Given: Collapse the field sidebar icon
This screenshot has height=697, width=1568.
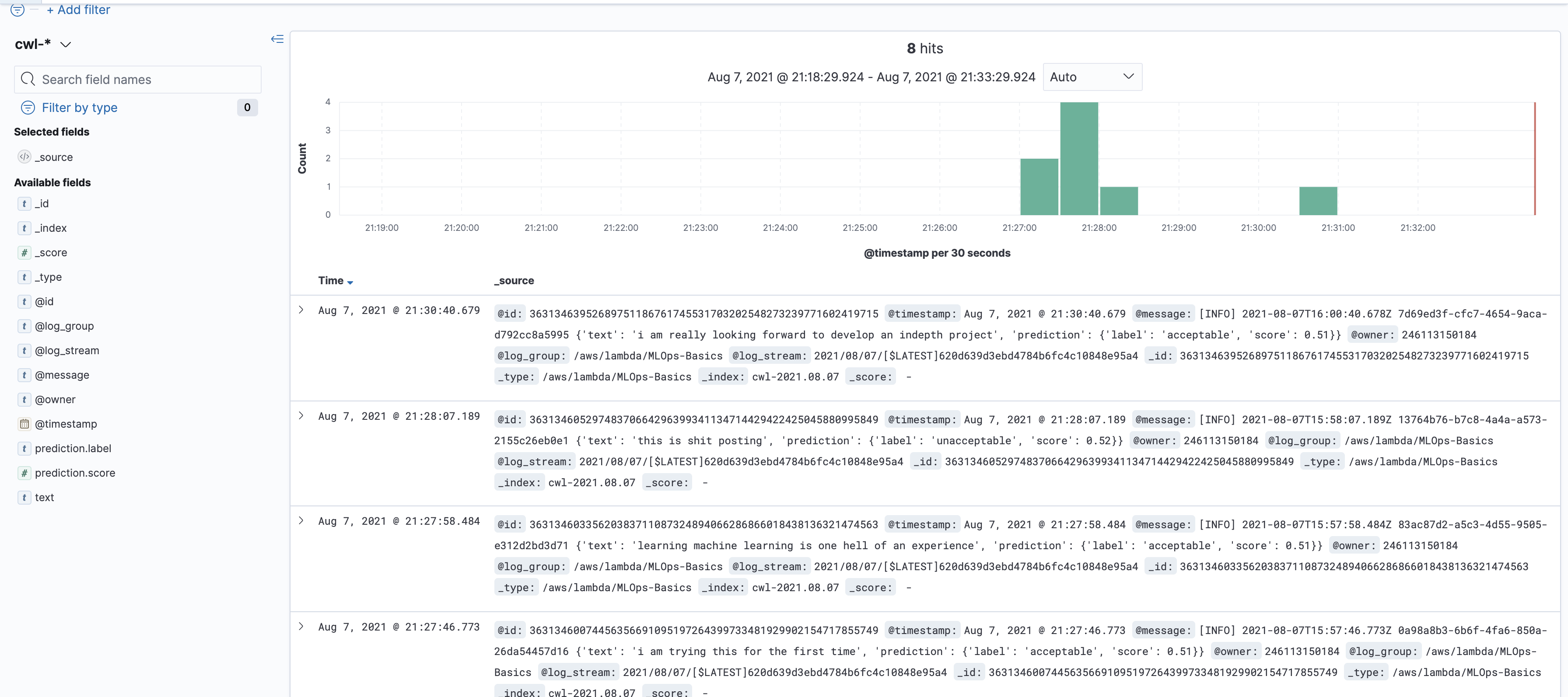Looking at the screenshot, I should click(277, 39).
